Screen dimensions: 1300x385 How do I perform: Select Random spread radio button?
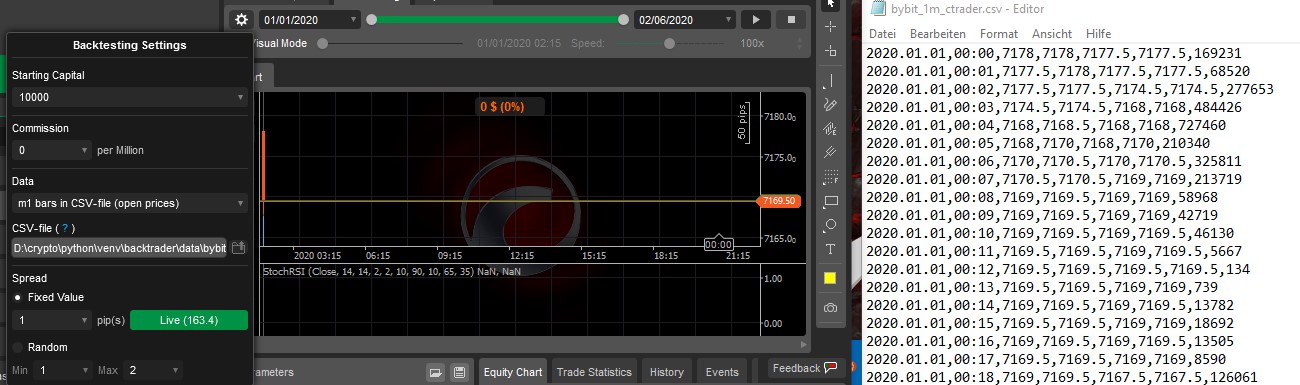tap(18, 347)
